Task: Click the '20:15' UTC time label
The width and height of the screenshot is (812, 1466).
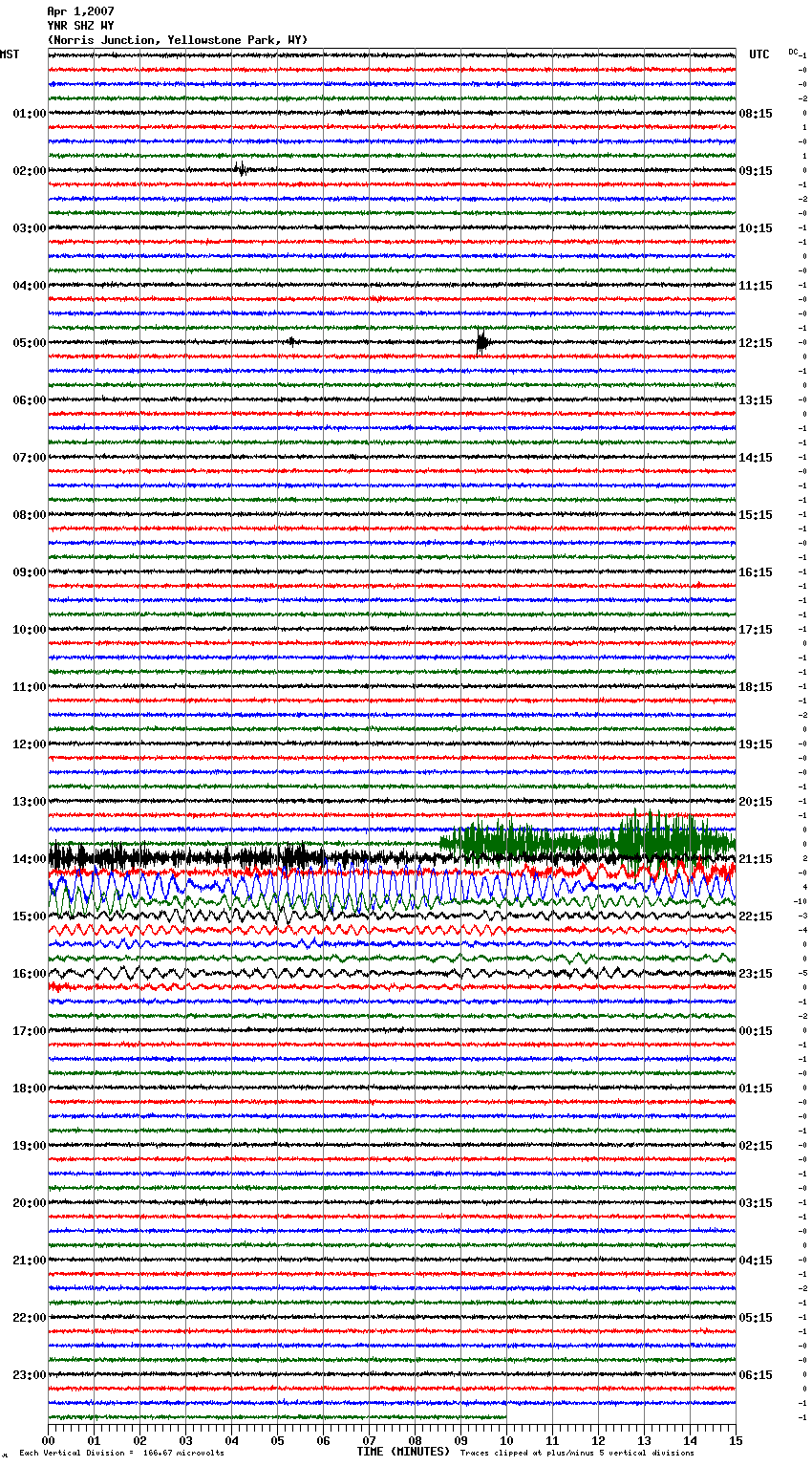Action: 756,802
